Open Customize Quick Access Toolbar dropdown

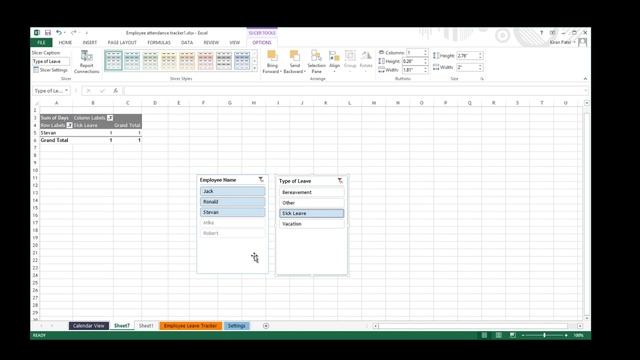pyautogui.click(x=87, y=33)
